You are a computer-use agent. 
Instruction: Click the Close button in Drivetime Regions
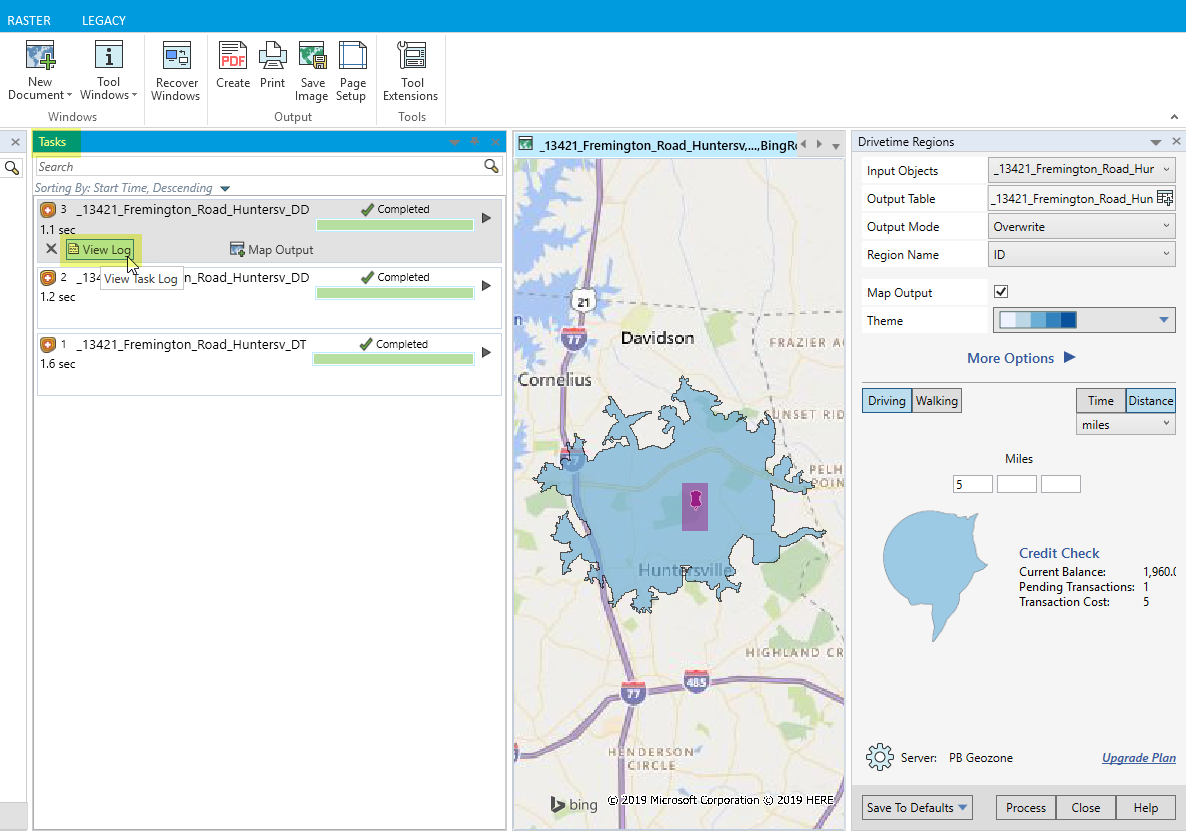pyautogui.click(x=1085, y=808)
